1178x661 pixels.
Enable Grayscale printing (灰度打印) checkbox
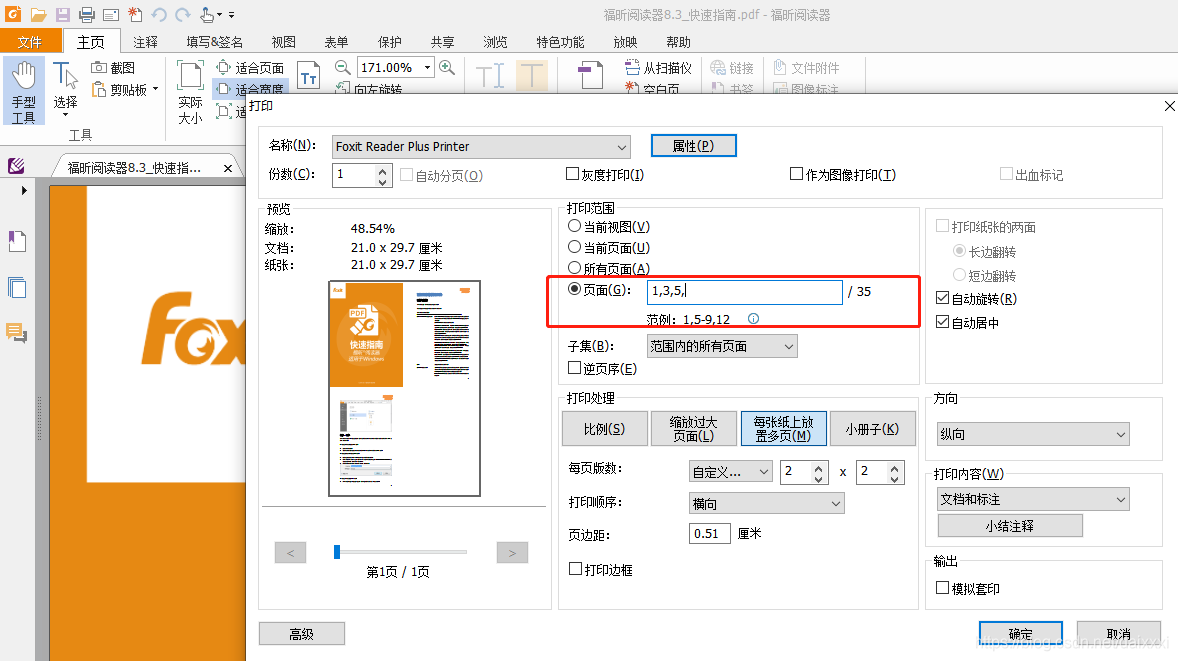pyautogui.click(x=572, y=174)
